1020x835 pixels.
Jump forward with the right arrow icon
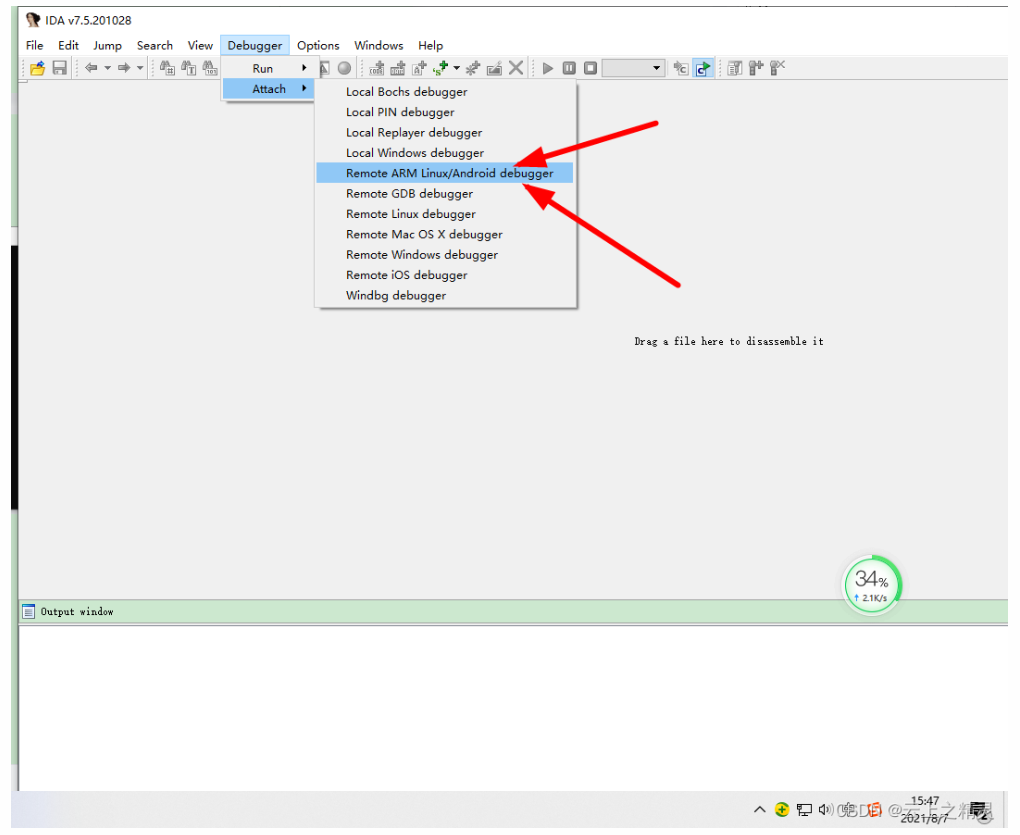124,68
